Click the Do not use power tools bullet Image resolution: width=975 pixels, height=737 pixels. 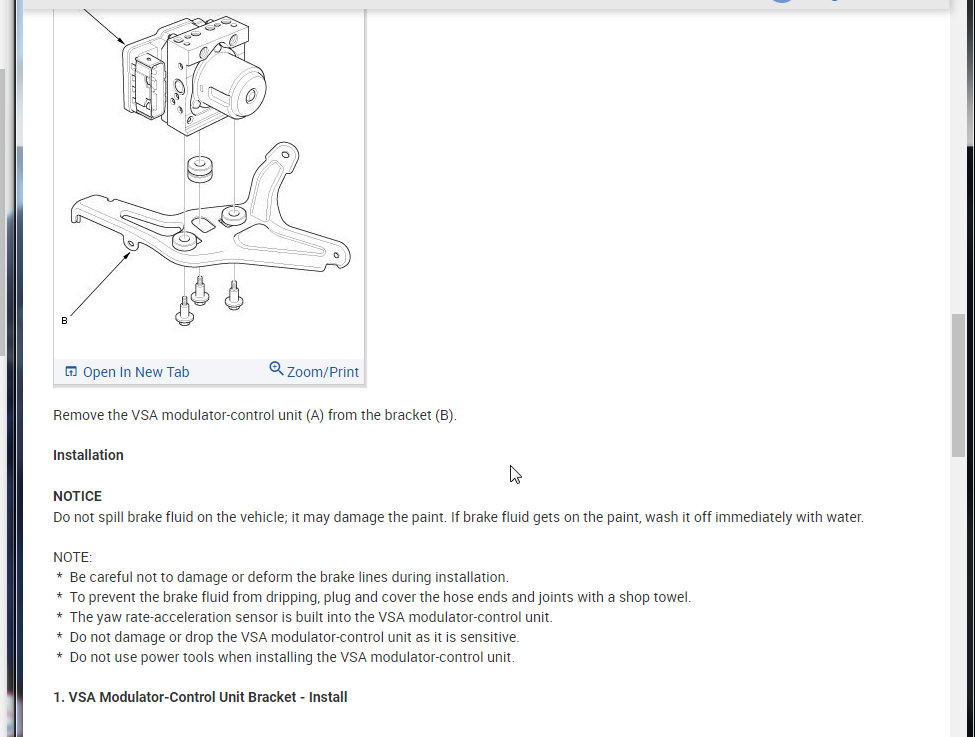[292, 657]
